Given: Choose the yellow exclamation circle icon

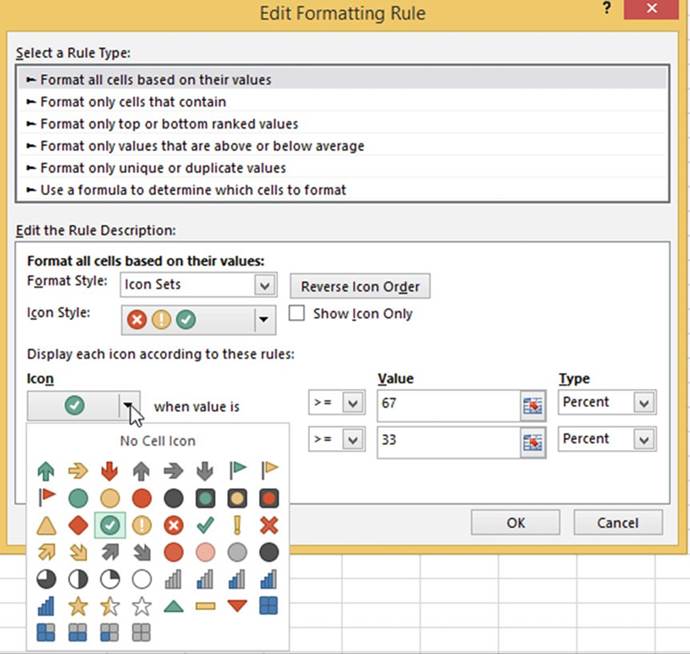Looking at the screenshot, I should 142,524.
